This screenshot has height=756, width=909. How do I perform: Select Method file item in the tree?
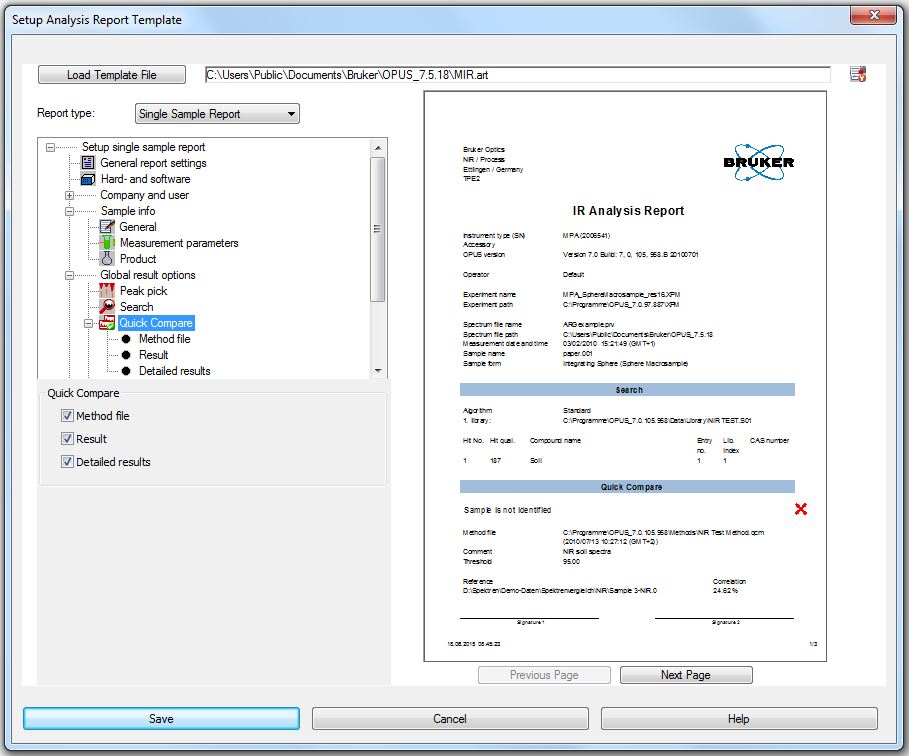164,339
